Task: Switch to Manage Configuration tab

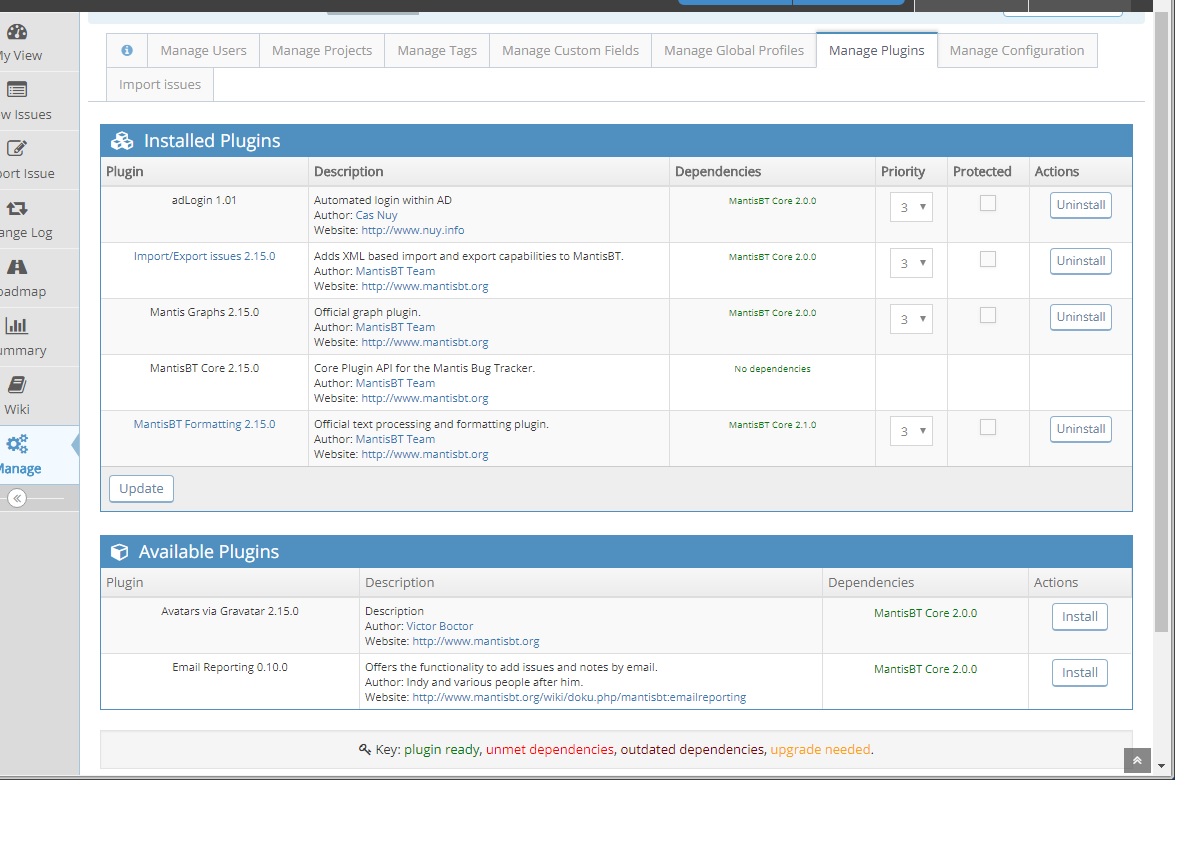Action: point(1016,50)
